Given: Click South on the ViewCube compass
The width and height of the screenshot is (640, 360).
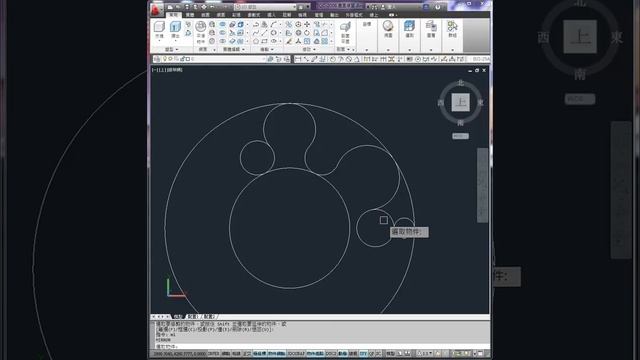Looking at the screenshot, I should (460, 122).
